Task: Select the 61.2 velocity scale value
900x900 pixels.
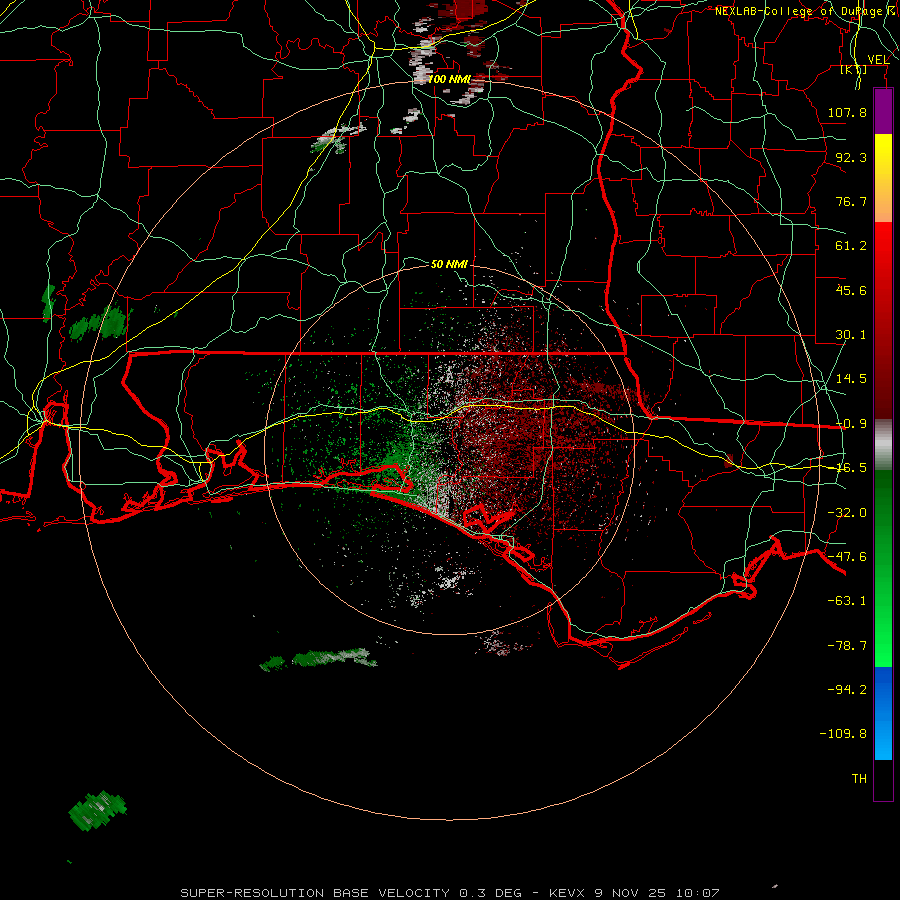Action: pos(851,246)
